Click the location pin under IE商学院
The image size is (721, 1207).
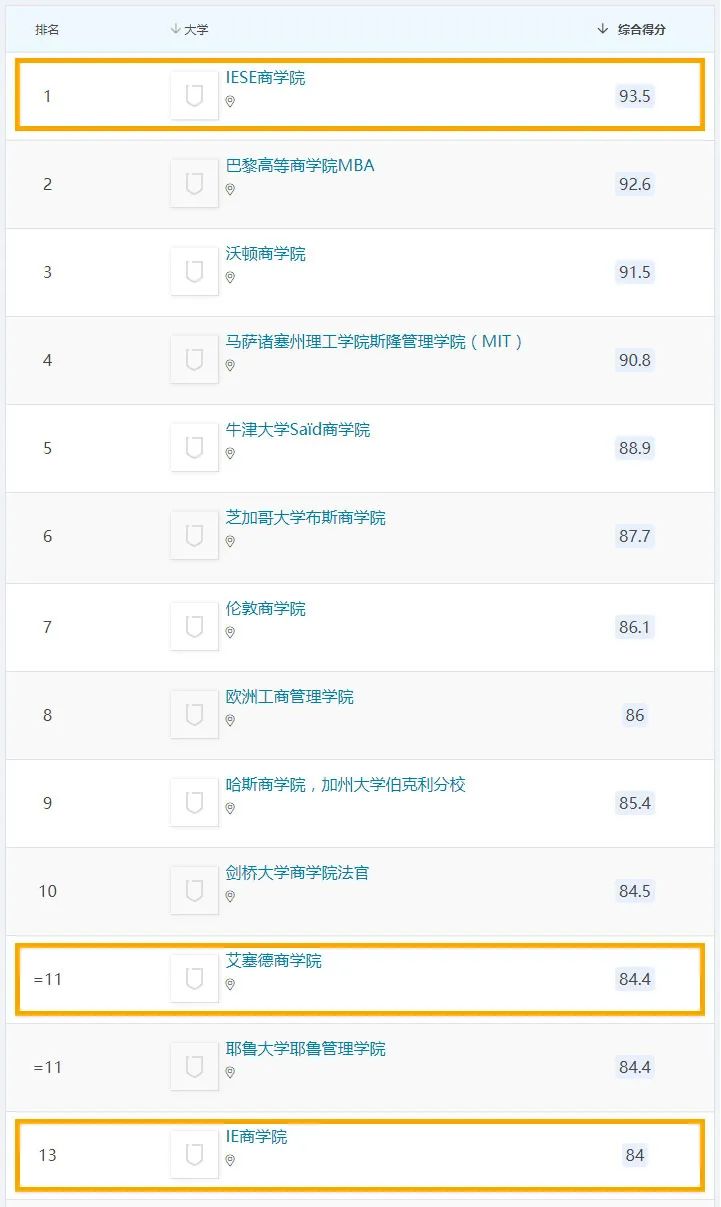tap(230, 1161)
